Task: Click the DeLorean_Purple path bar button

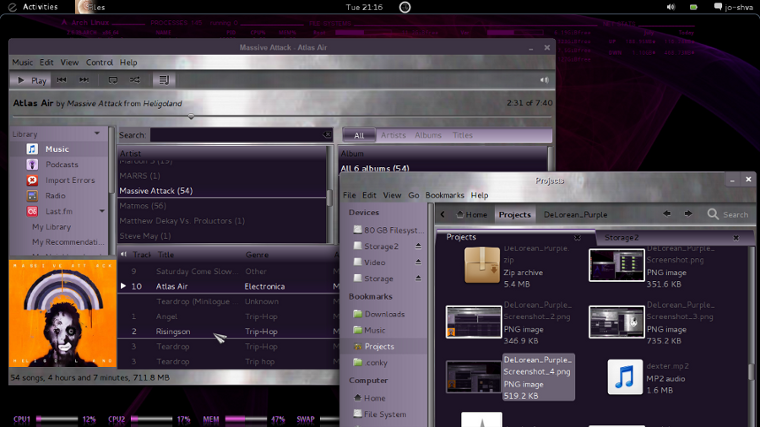Action: click(x=575, y=214)
